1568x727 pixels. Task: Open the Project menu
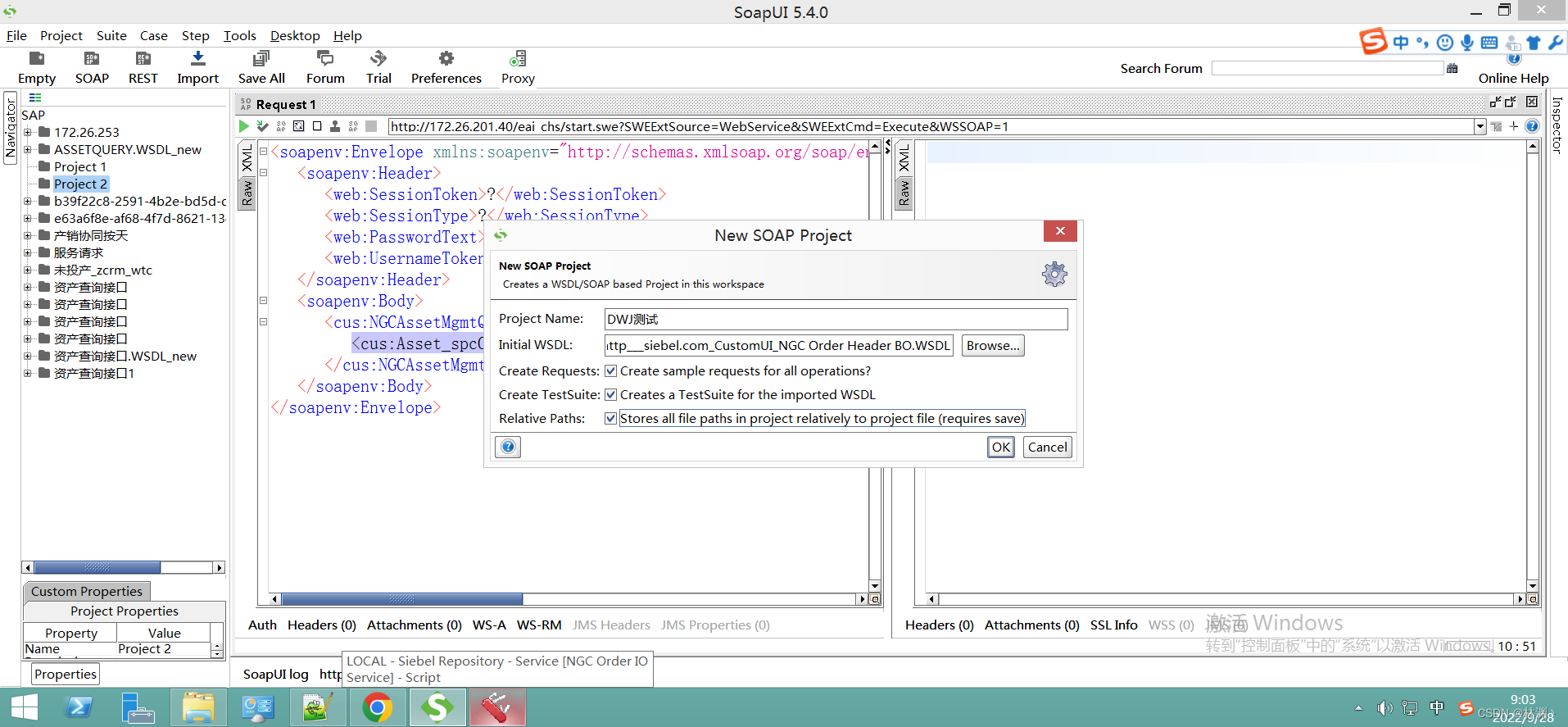[x=61, y=36]
